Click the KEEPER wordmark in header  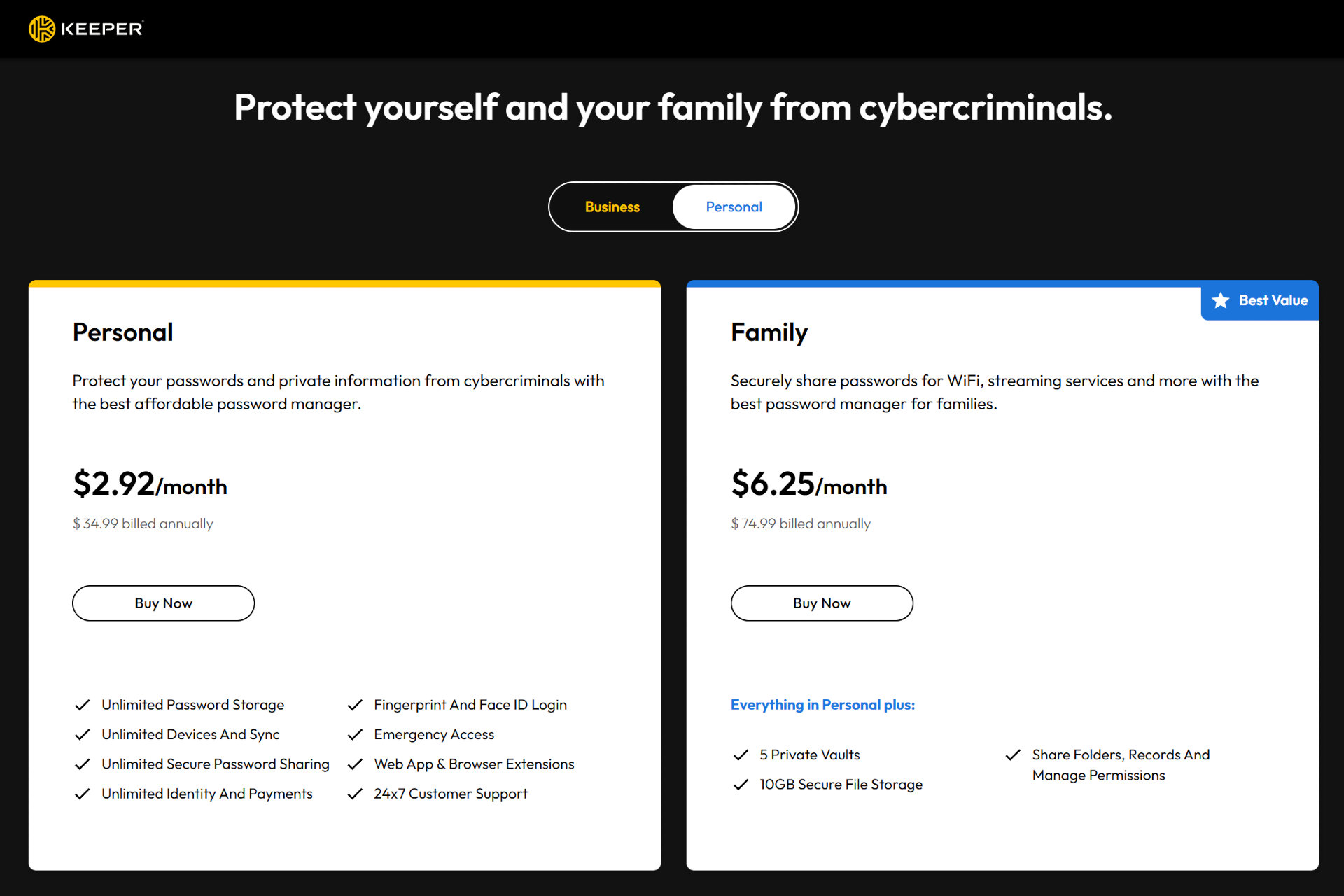coord(102,29)
